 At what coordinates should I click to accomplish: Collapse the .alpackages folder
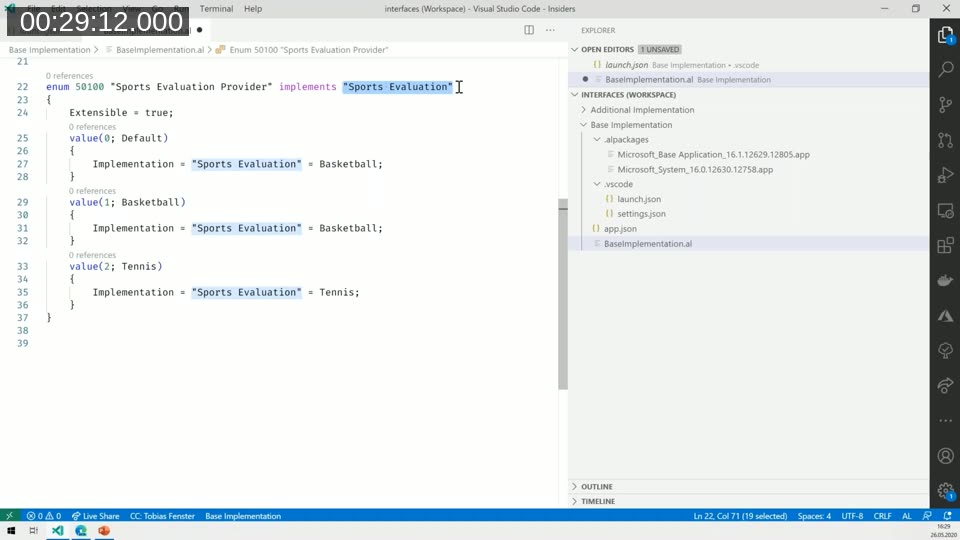tap(597, 140)
